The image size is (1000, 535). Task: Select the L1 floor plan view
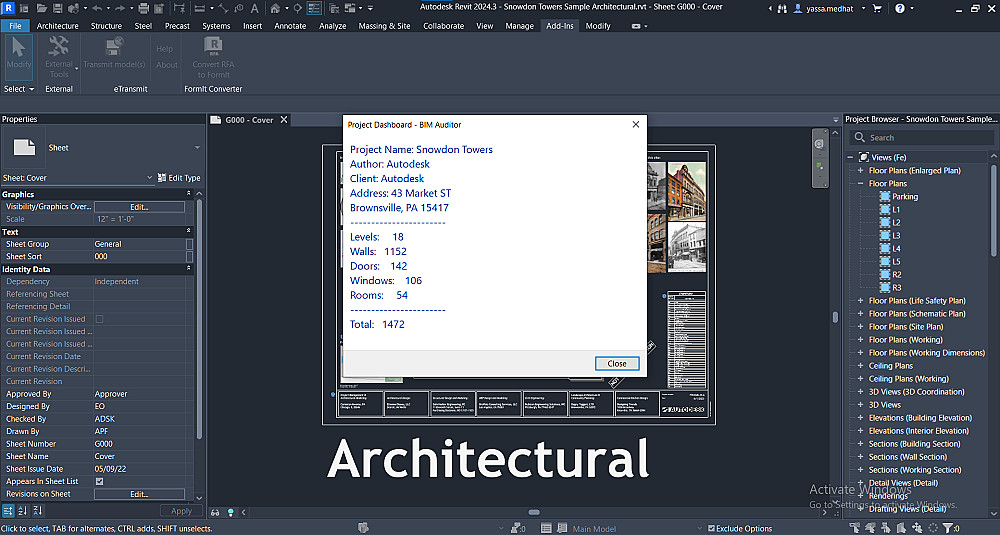point(896,210)
